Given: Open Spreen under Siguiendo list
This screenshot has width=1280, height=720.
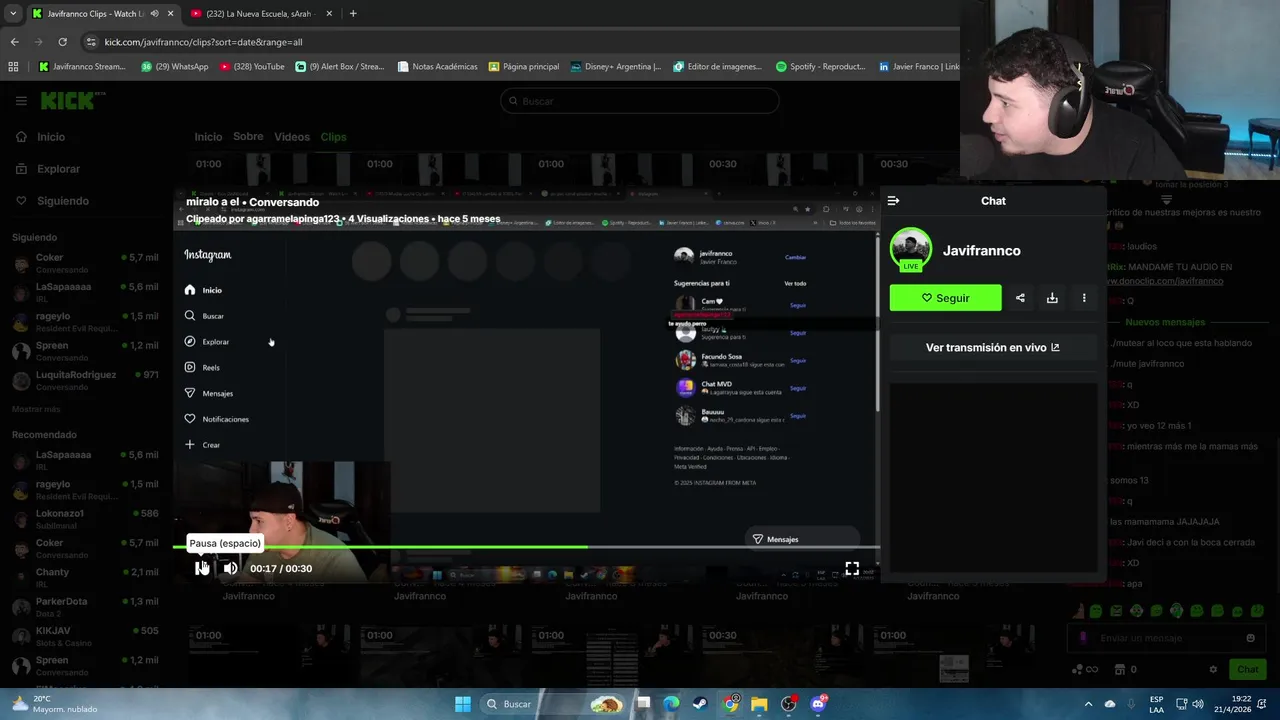Looking at the screenshot, I should coord(85,350).
